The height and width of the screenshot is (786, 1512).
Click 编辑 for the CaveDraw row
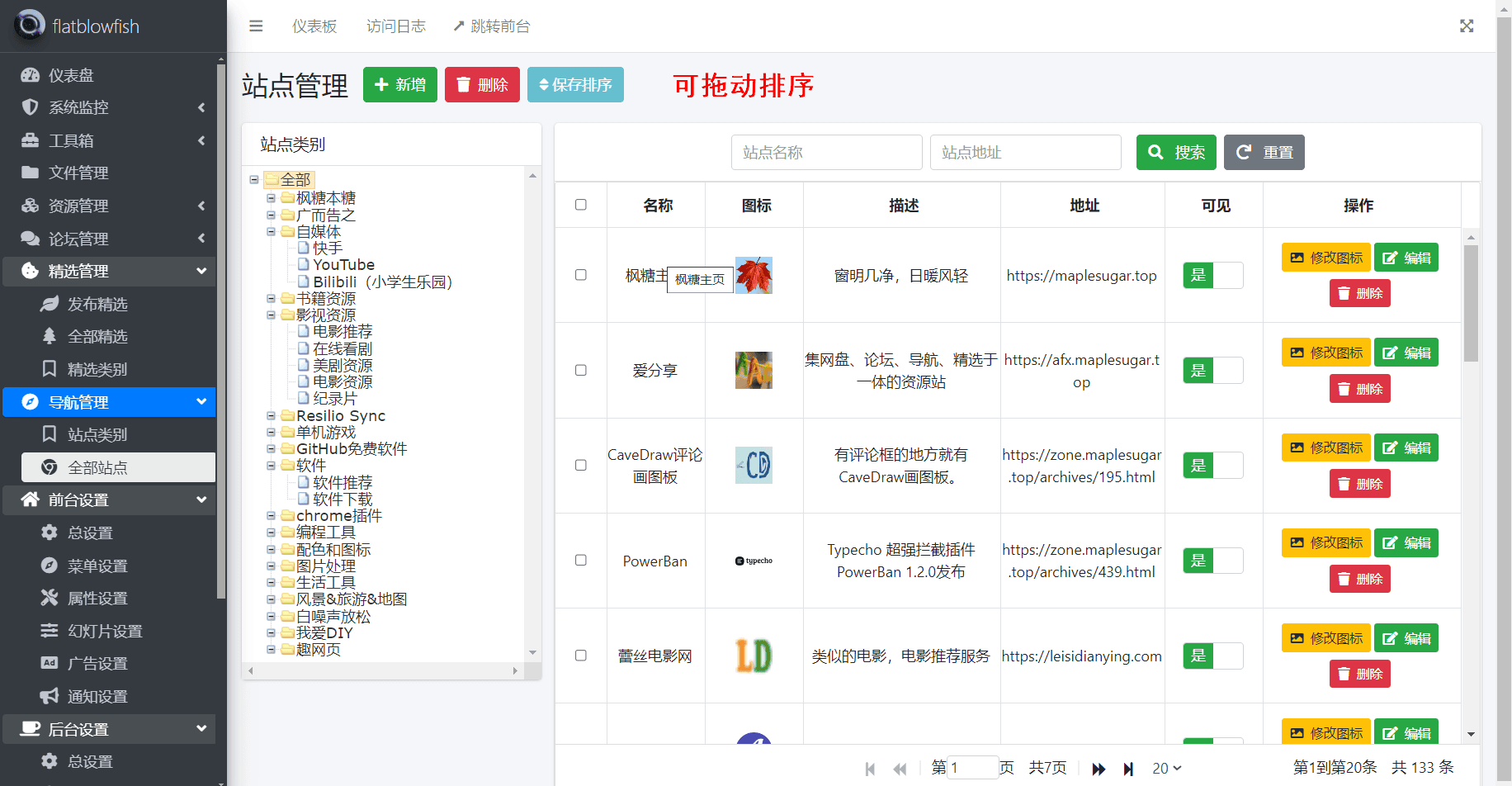1406,447
